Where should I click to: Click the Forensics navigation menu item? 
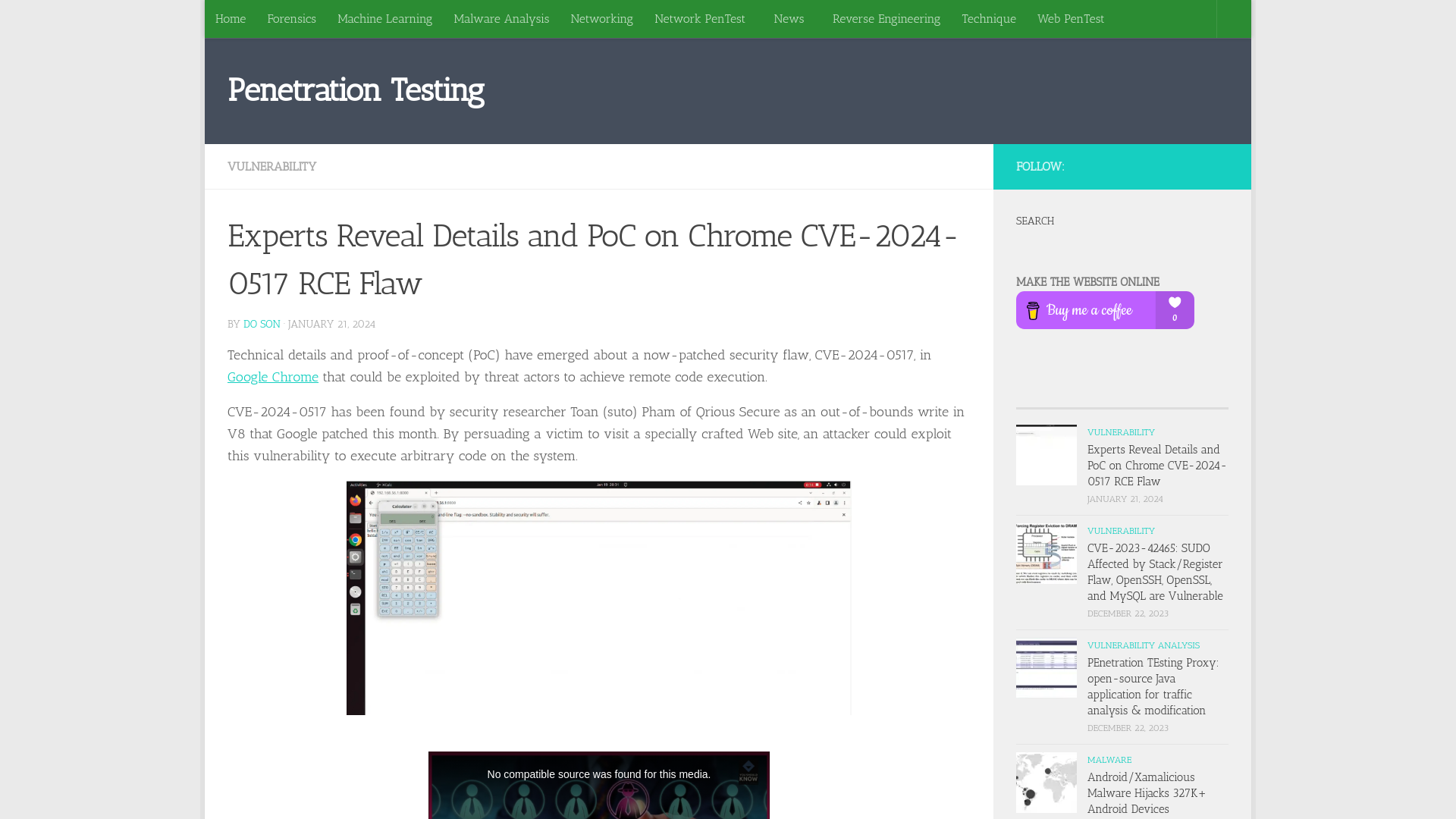point(291,18)
